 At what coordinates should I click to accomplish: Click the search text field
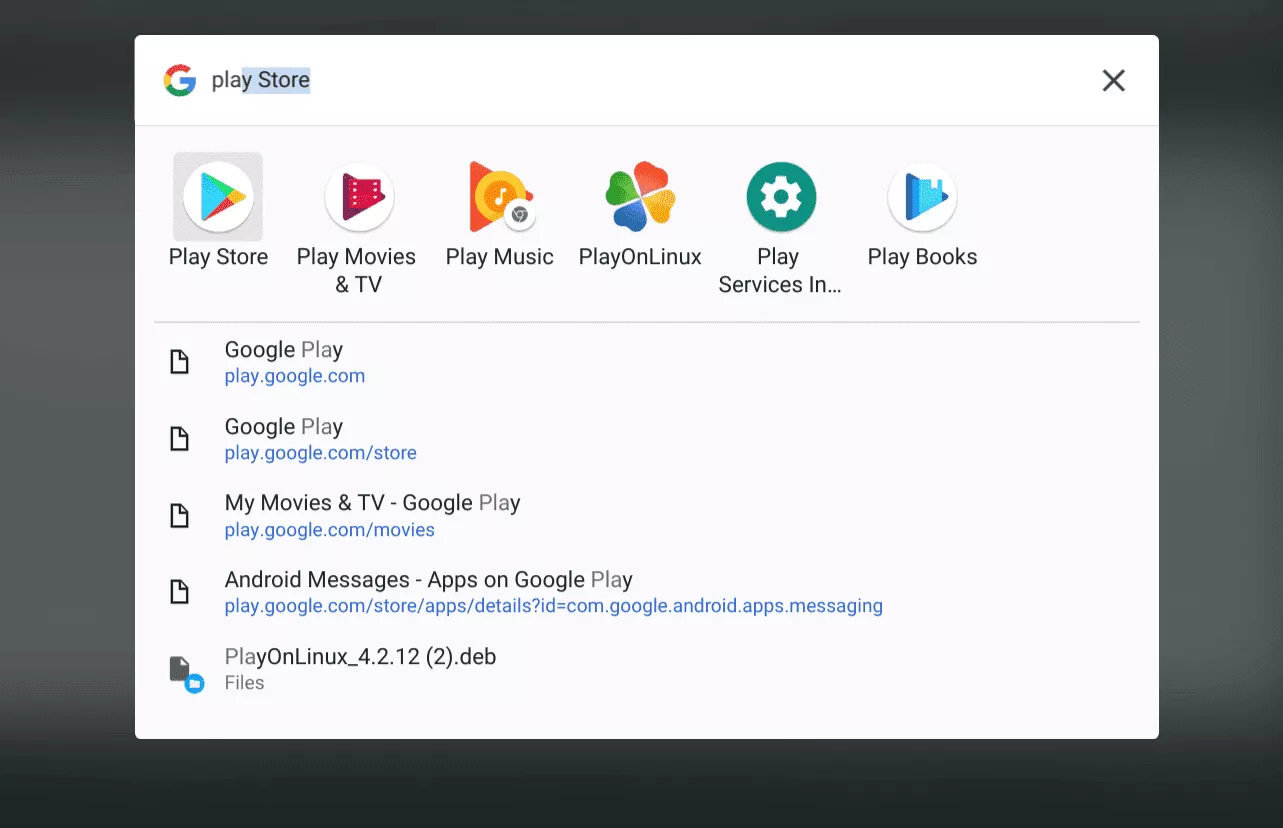tap(600, 80)
